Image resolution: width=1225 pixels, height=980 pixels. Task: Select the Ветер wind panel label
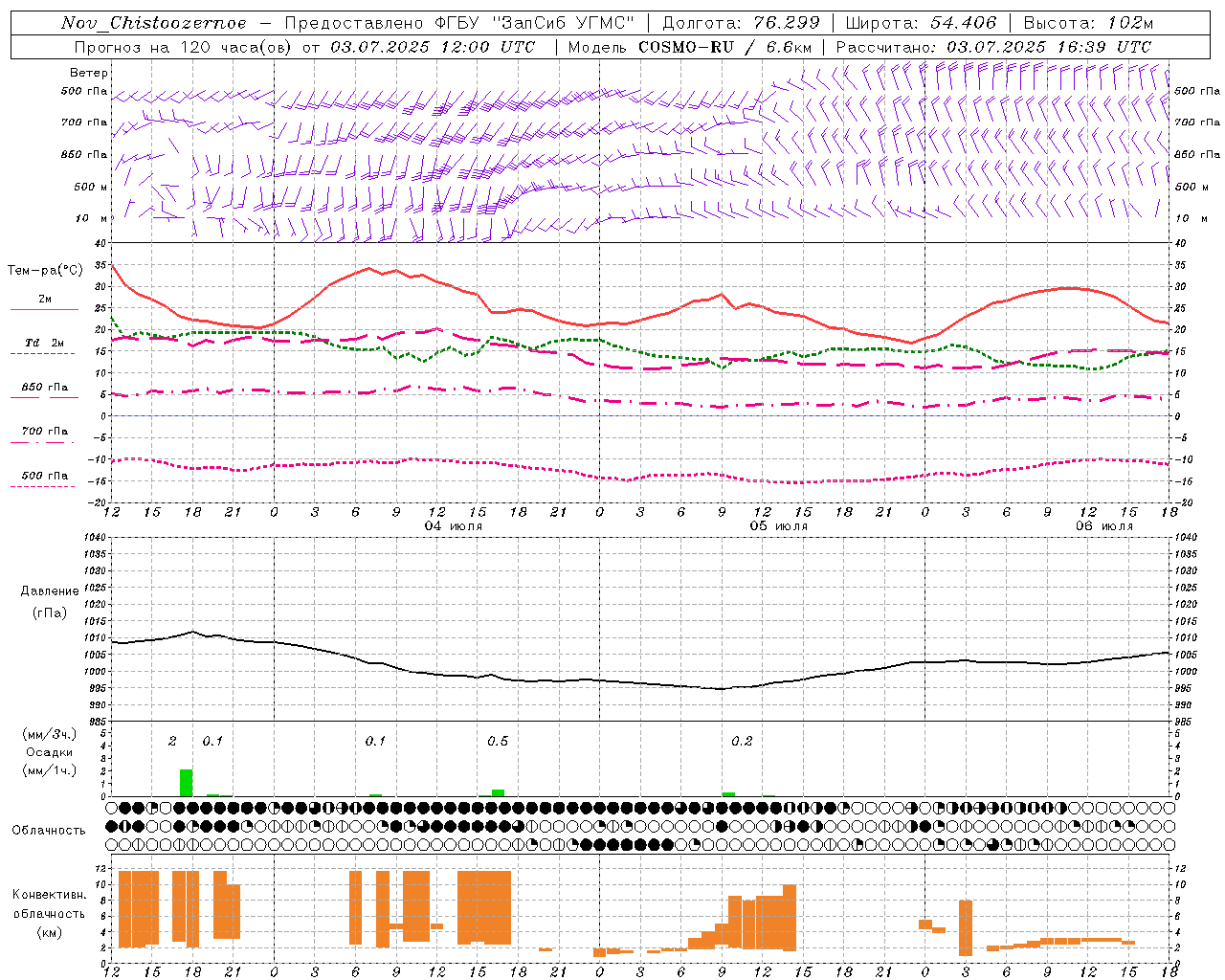click(x=89, y=73)
